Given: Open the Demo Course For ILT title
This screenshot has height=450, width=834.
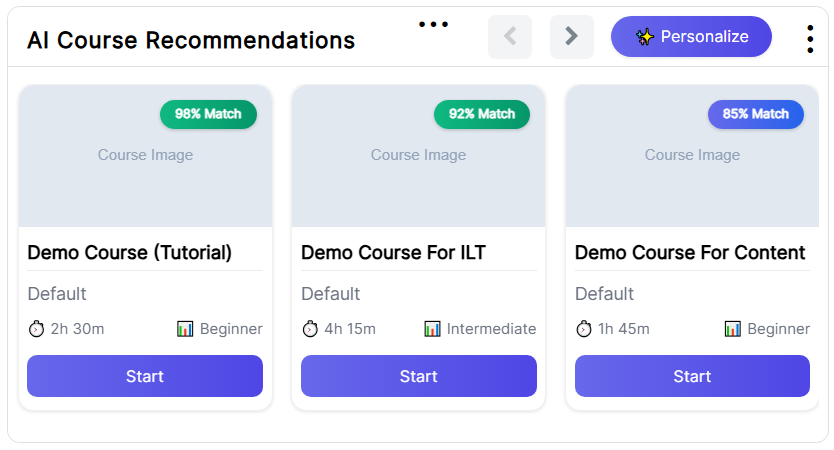Looking at the screenshot, I should 393,252.
